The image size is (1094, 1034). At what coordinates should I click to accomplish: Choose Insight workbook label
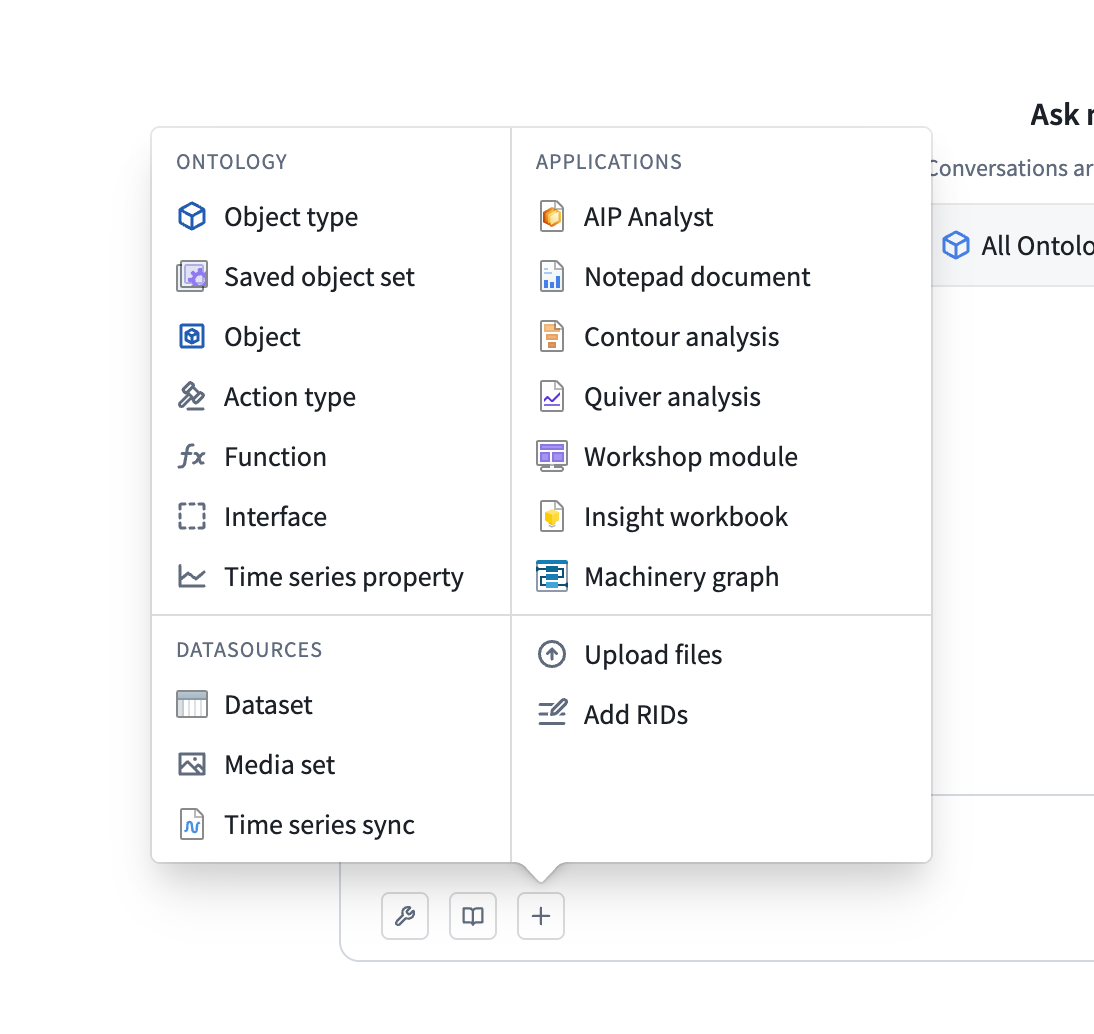coord(687,517)
